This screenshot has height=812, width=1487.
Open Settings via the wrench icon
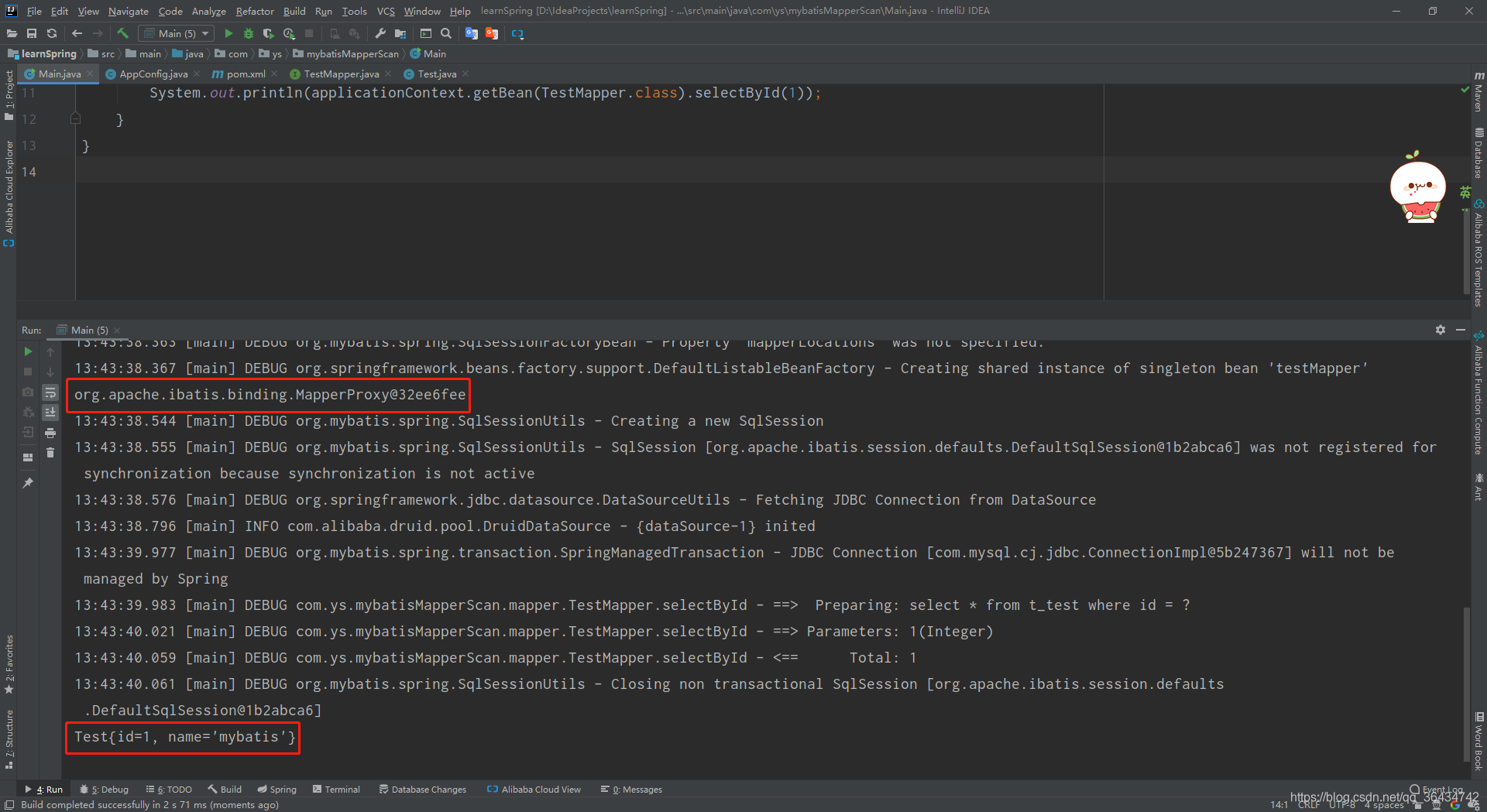[x=379, y=33]
